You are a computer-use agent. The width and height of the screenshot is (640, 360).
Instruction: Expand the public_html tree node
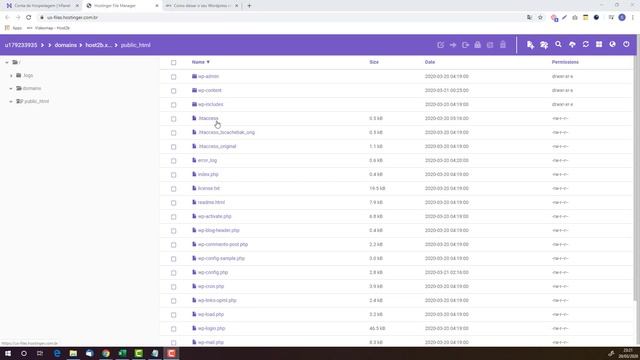(x=11, y=102)
